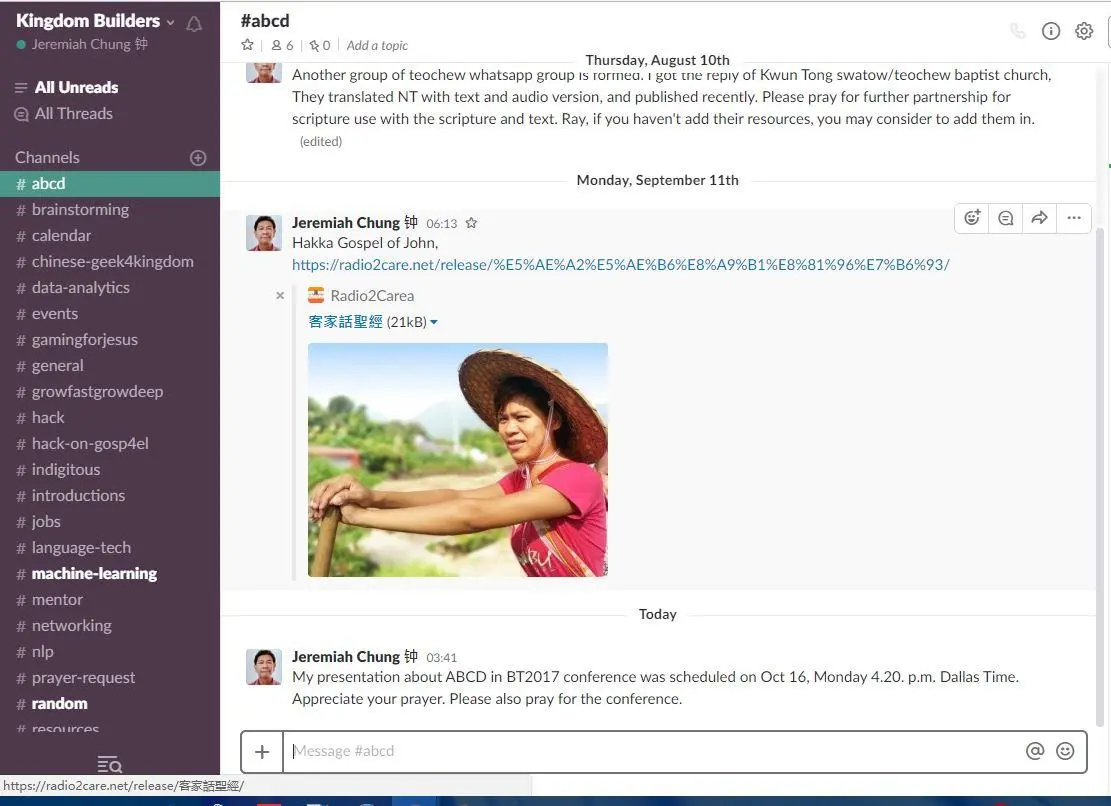1111x806 pixels.
Task: Remove the Radio2Care link preview
Action: coord(280,295)
